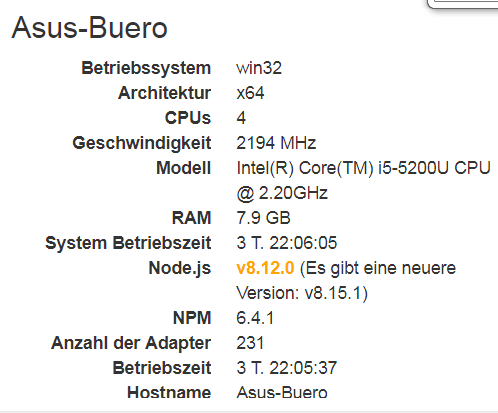Screen dimensions: 498x413
Task: Click the Anzahl der Adapter value 231
Action: pos(250,343)
